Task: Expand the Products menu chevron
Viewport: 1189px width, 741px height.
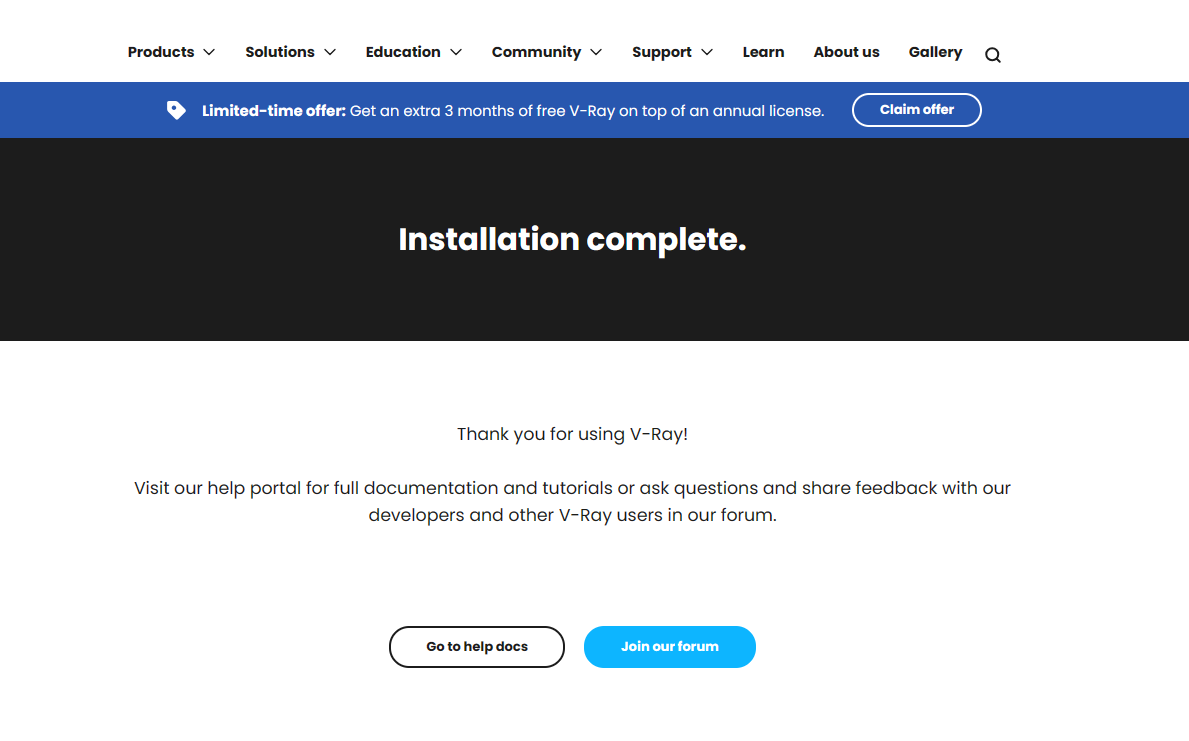Action: [x=209, y=52]
